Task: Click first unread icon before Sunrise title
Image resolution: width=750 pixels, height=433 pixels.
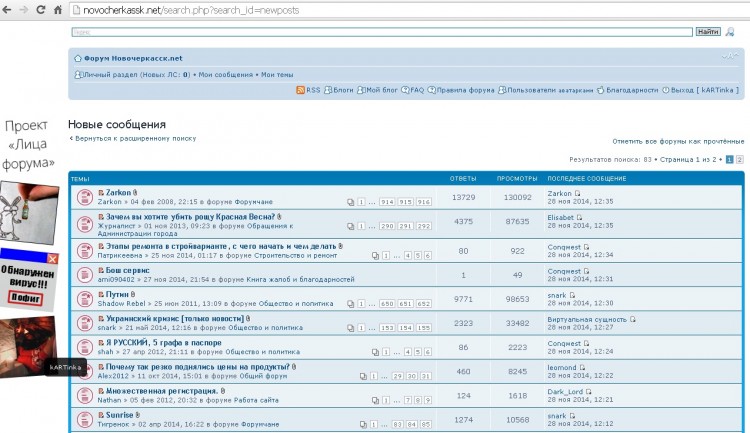Action: click(x=101, y=415)
